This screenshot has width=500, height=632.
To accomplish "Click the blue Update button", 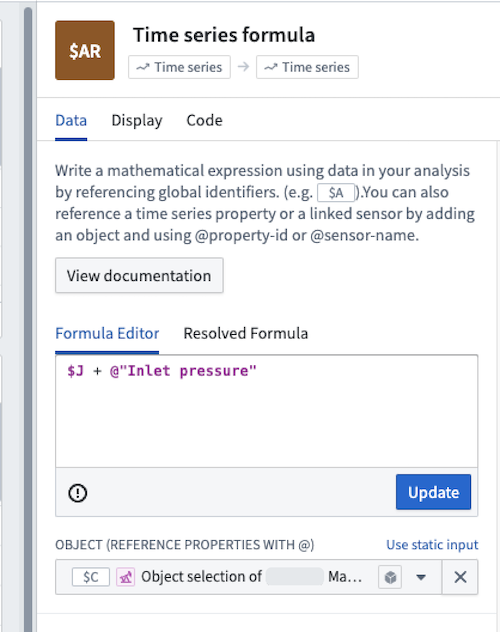I will tap(433, 492).
